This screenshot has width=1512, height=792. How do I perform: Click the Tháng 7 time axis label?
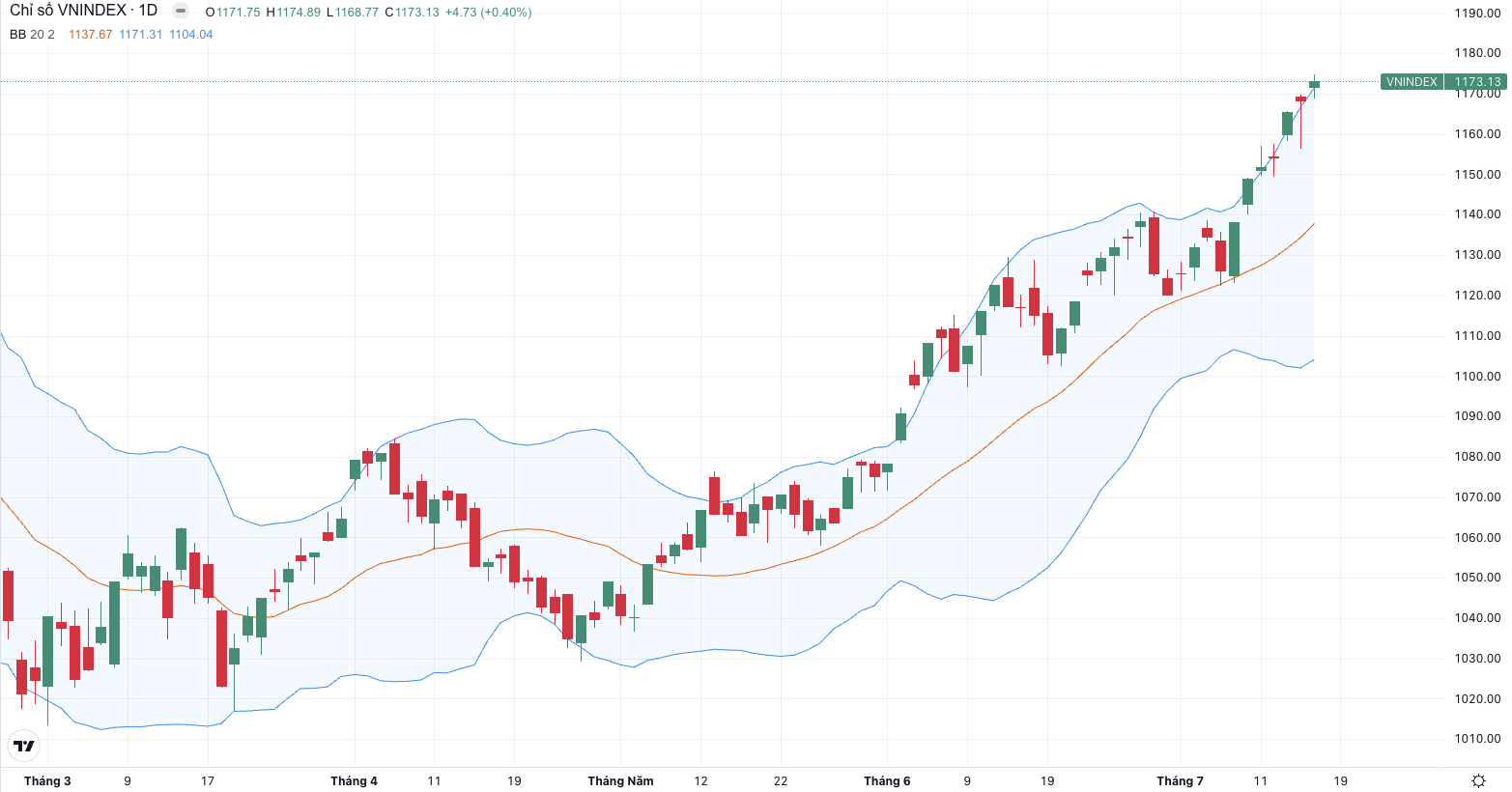[1180, 780]
